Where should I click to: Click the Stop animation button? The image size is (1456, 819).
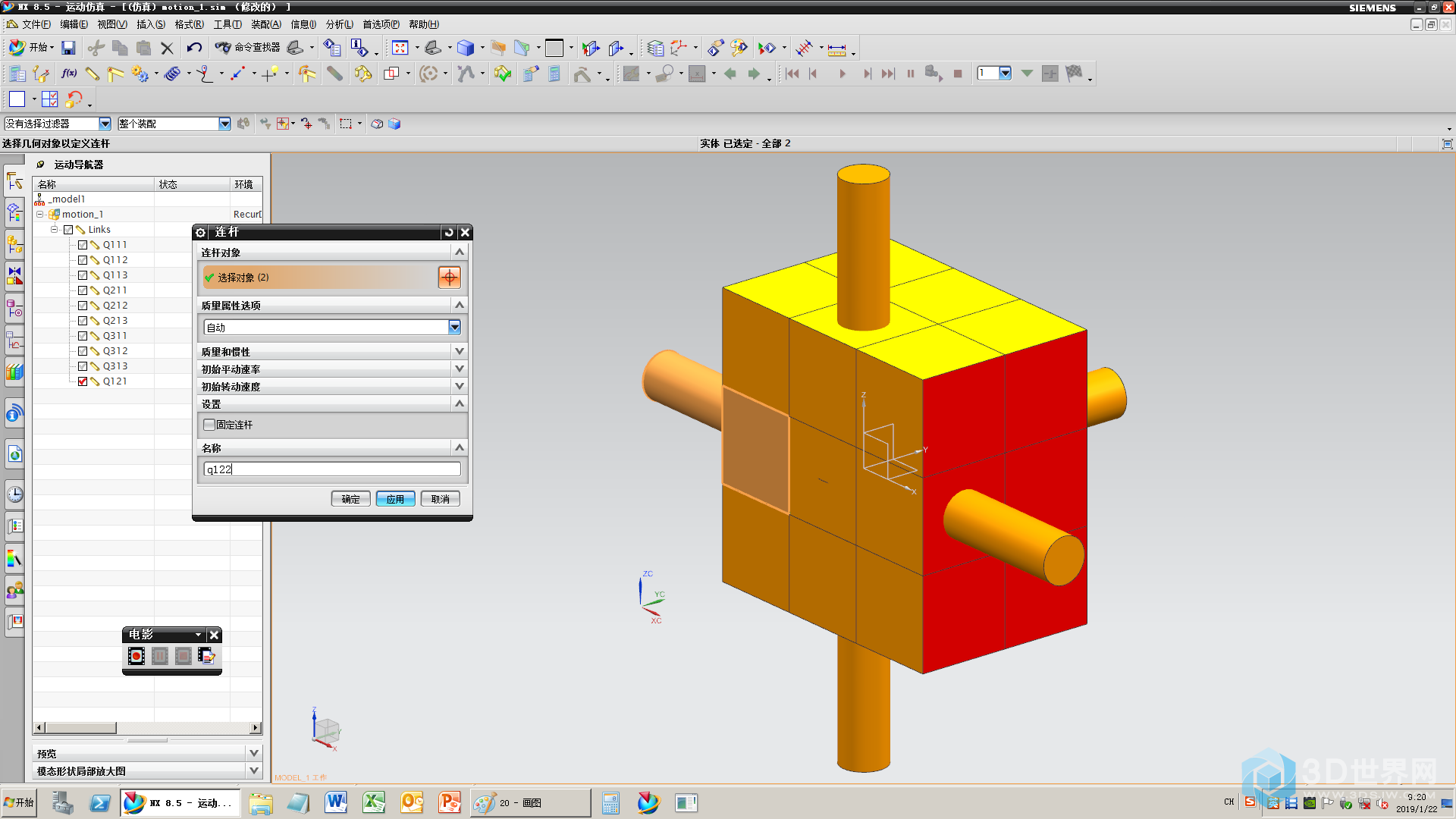pyautogui.click(x=958, y=74)
